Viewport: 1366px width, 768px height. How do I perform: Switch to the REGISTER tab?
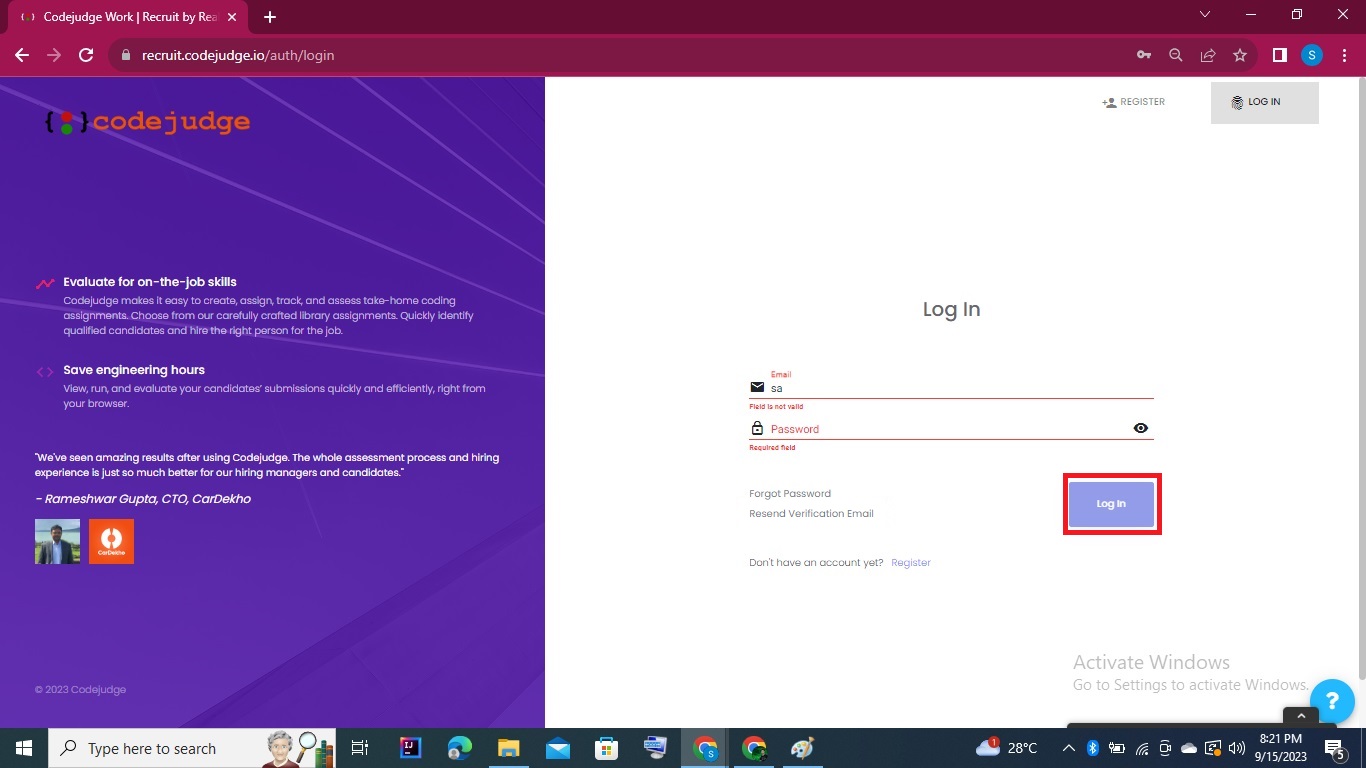(x=1134, y=101)
